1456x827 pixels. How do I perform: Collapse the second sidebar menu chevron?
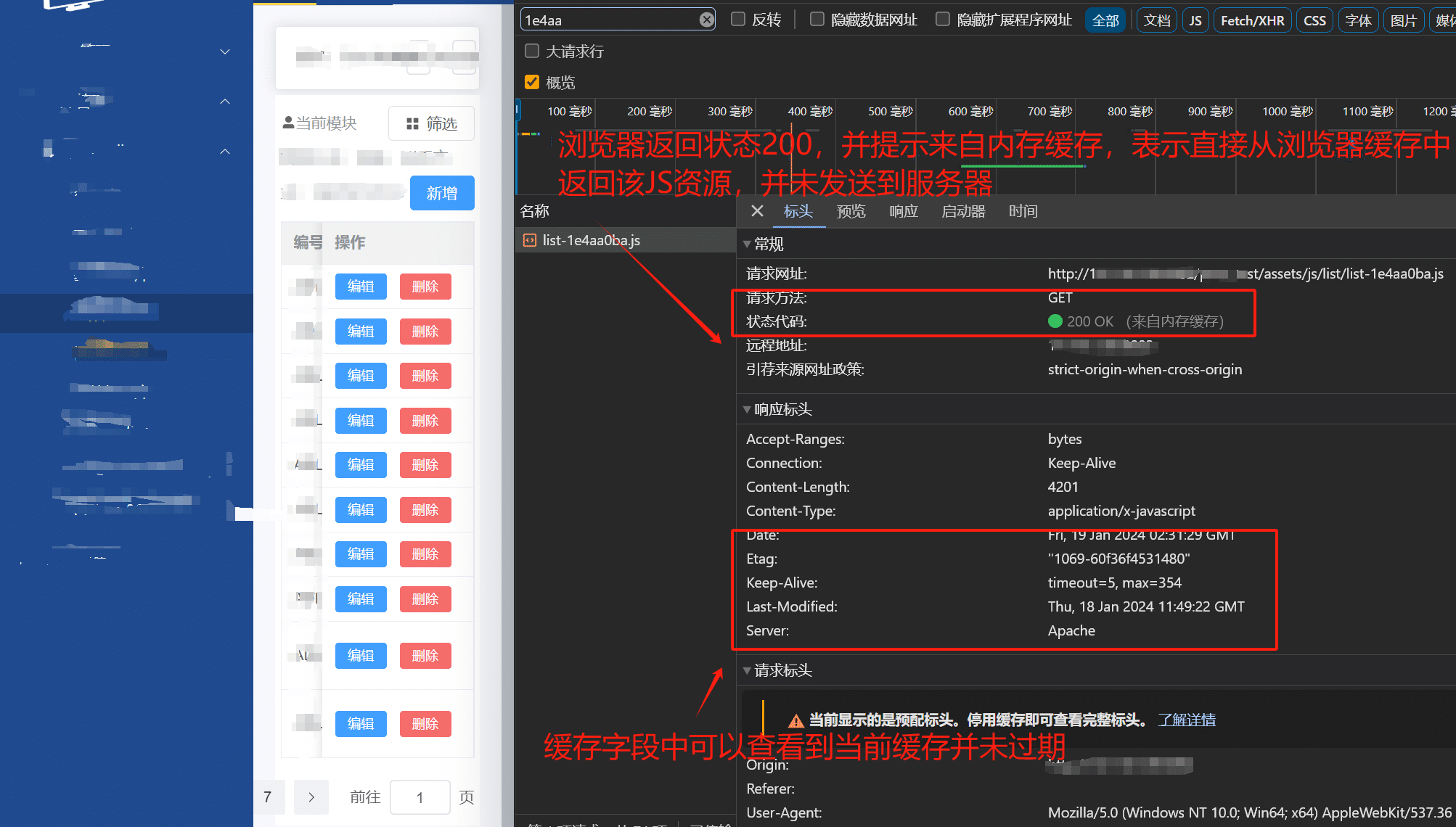coord(225,101)
